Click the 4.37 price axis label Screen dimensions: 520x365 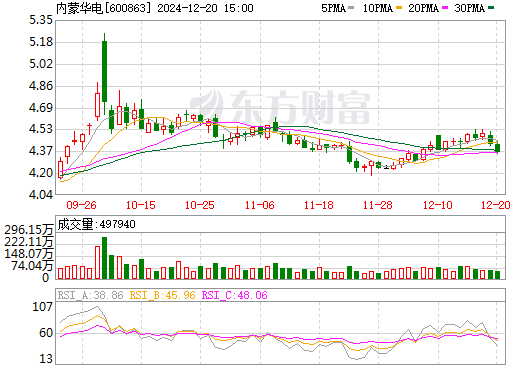(x=41, y=151)
